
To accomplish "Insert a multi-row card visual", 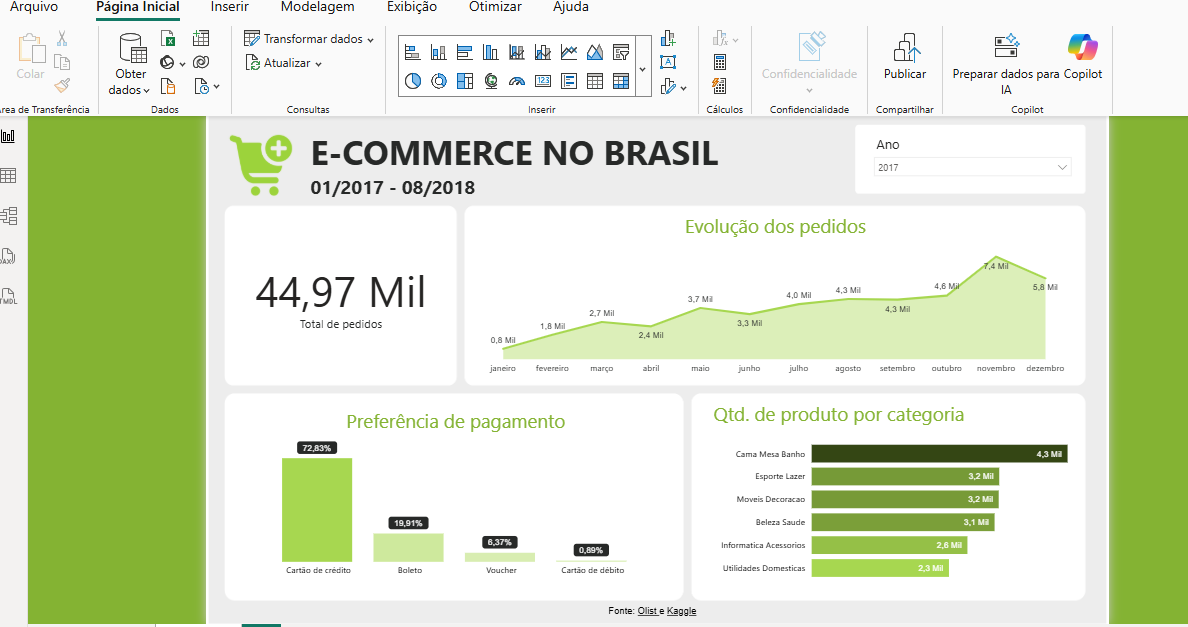I will coord(569,81).
